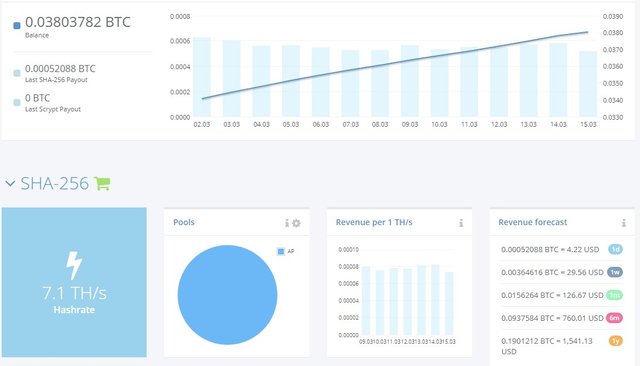The height and width of the screenshot is (366, 640).
Task: Toggle the AP pool legend square
Action: click(281, 251)
